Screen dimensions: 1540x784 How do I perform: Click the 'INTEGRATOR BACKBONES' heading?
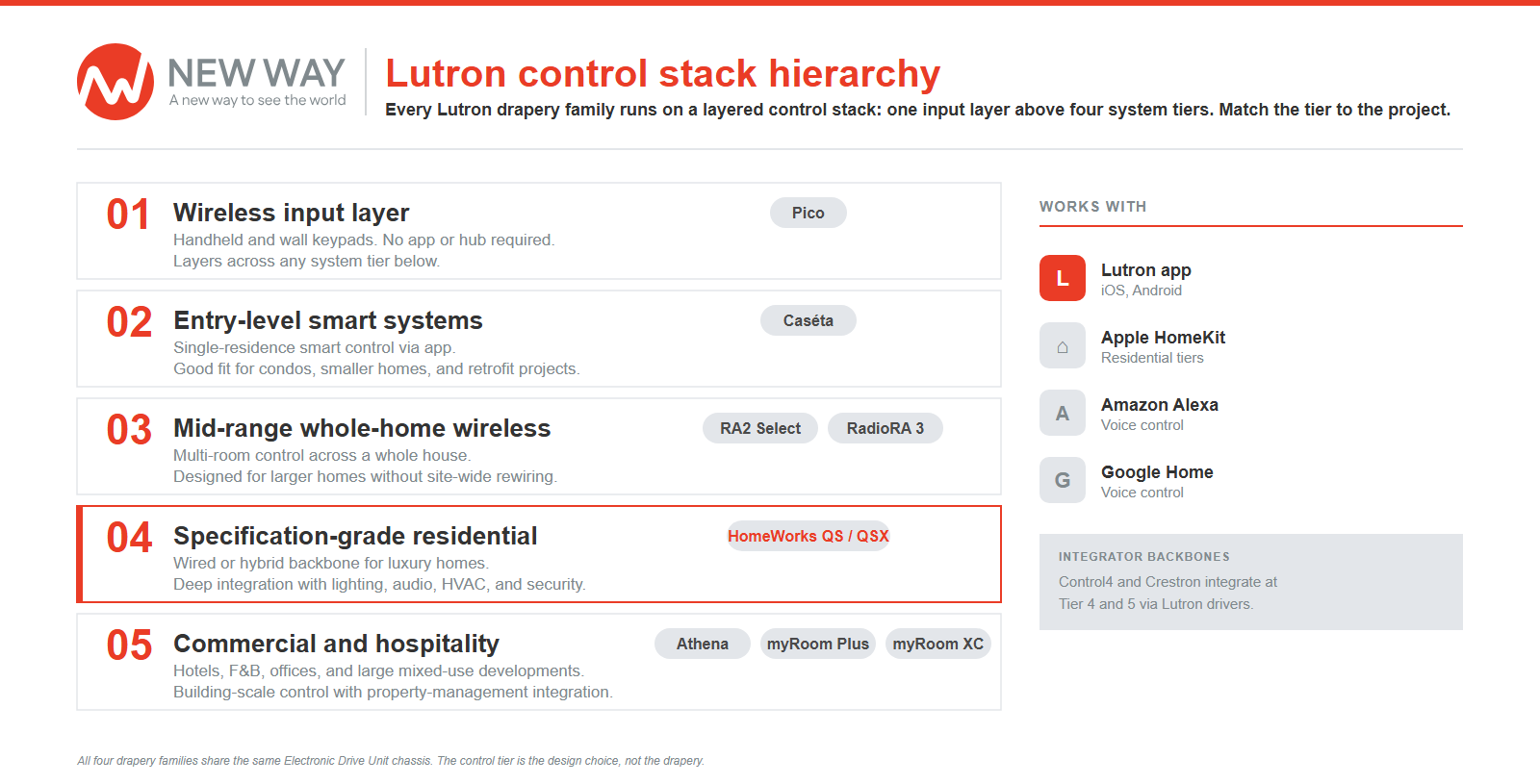click(x=1144, y=557)
